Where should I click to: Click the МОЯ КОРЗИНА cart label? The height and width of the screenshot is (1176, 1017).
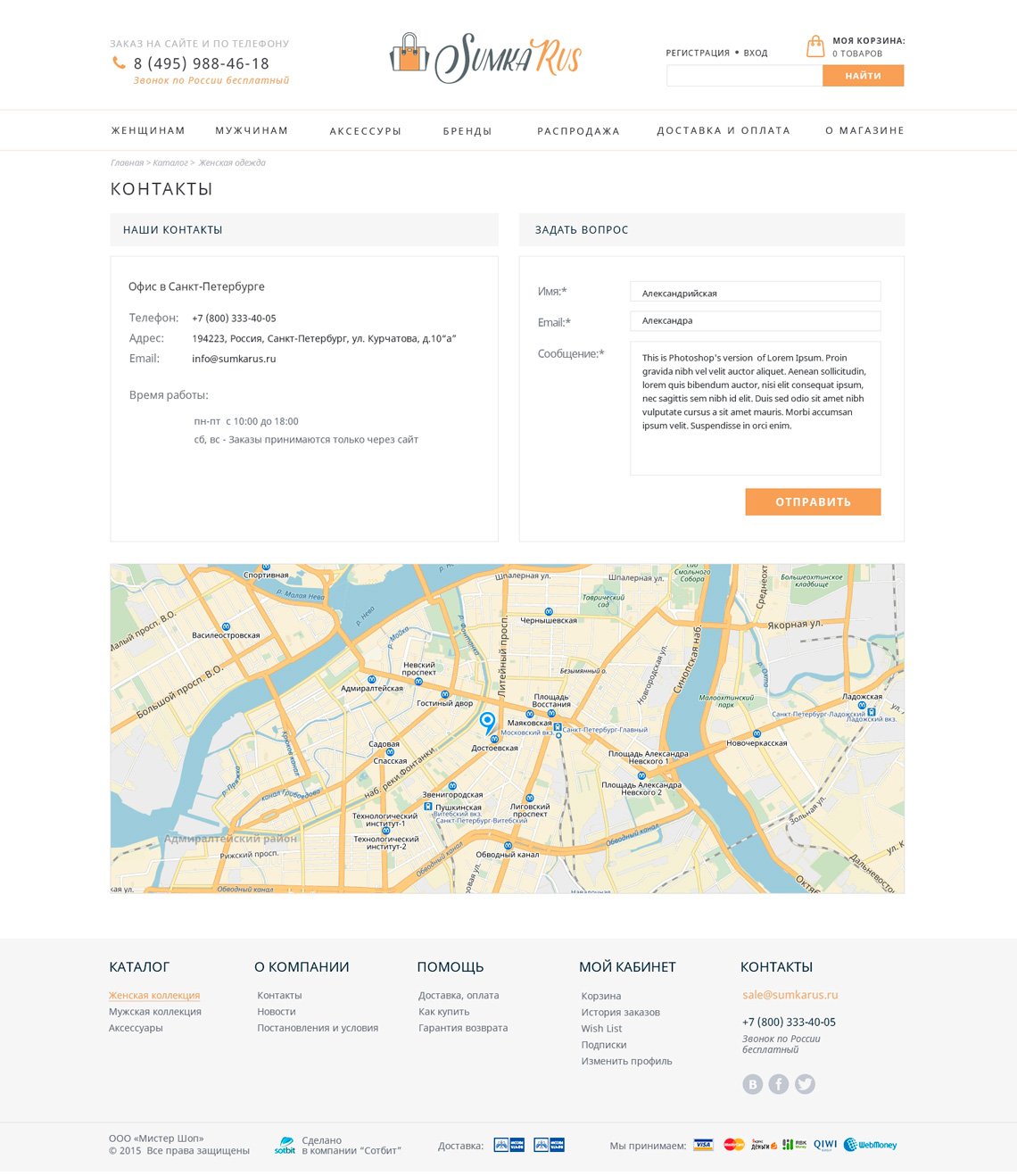click(x=869, y=40)
